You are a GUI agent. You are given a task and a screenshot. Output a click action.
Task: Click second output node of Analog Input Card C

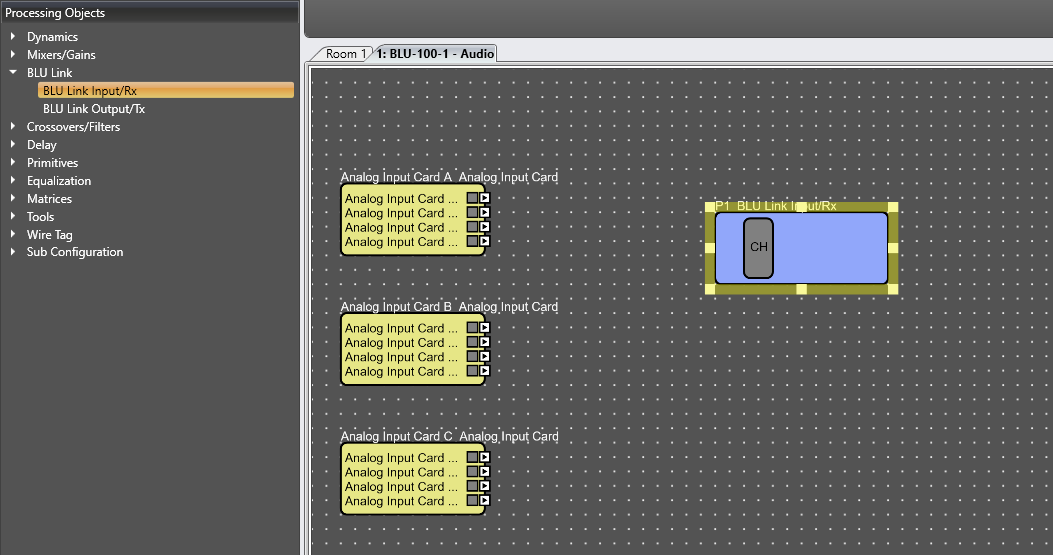485,472
